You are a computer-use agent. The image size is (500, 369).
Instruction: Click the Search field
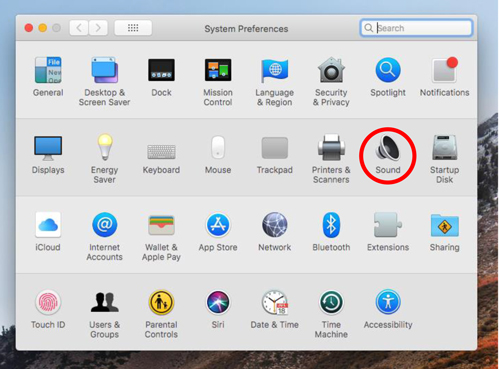pyautogui.click(x=416, y=28)
